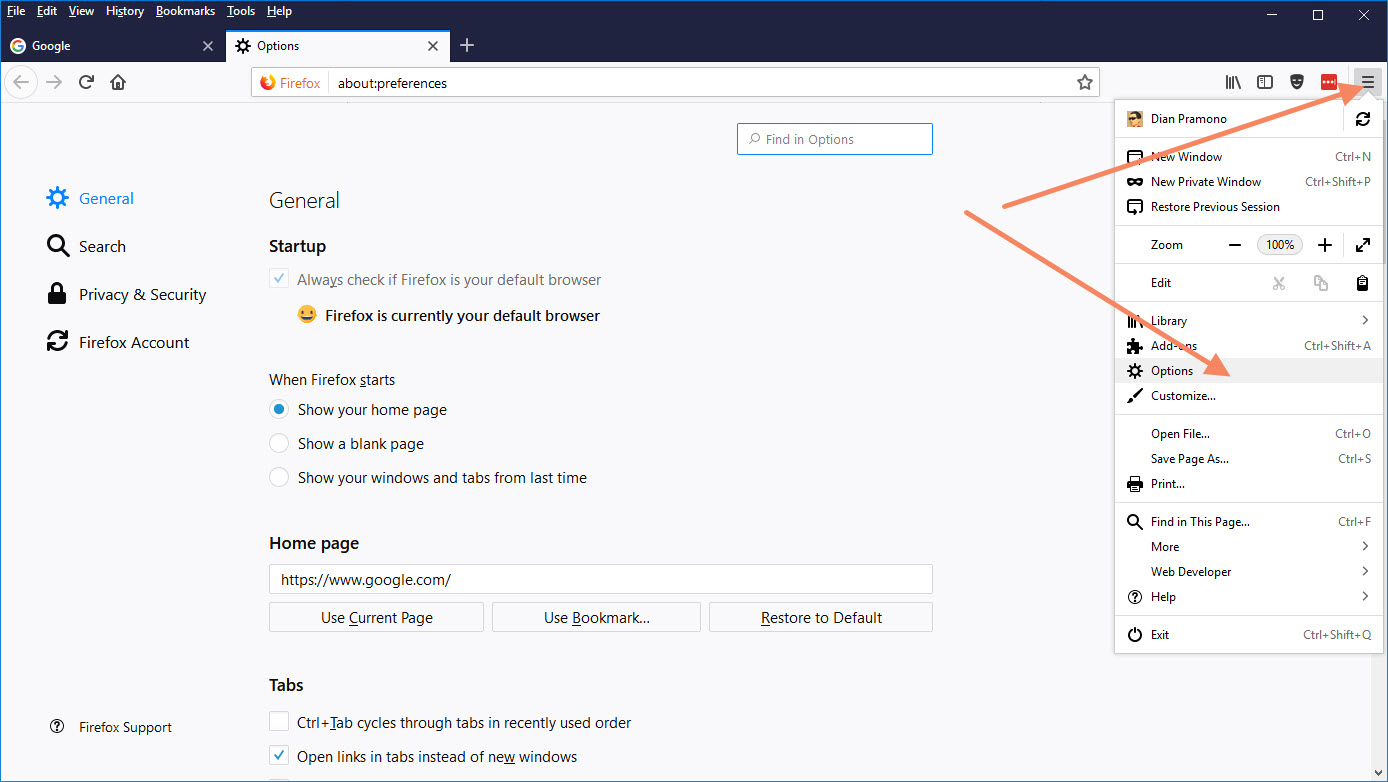
Task: Open the History menu
Action: point(125,11)
